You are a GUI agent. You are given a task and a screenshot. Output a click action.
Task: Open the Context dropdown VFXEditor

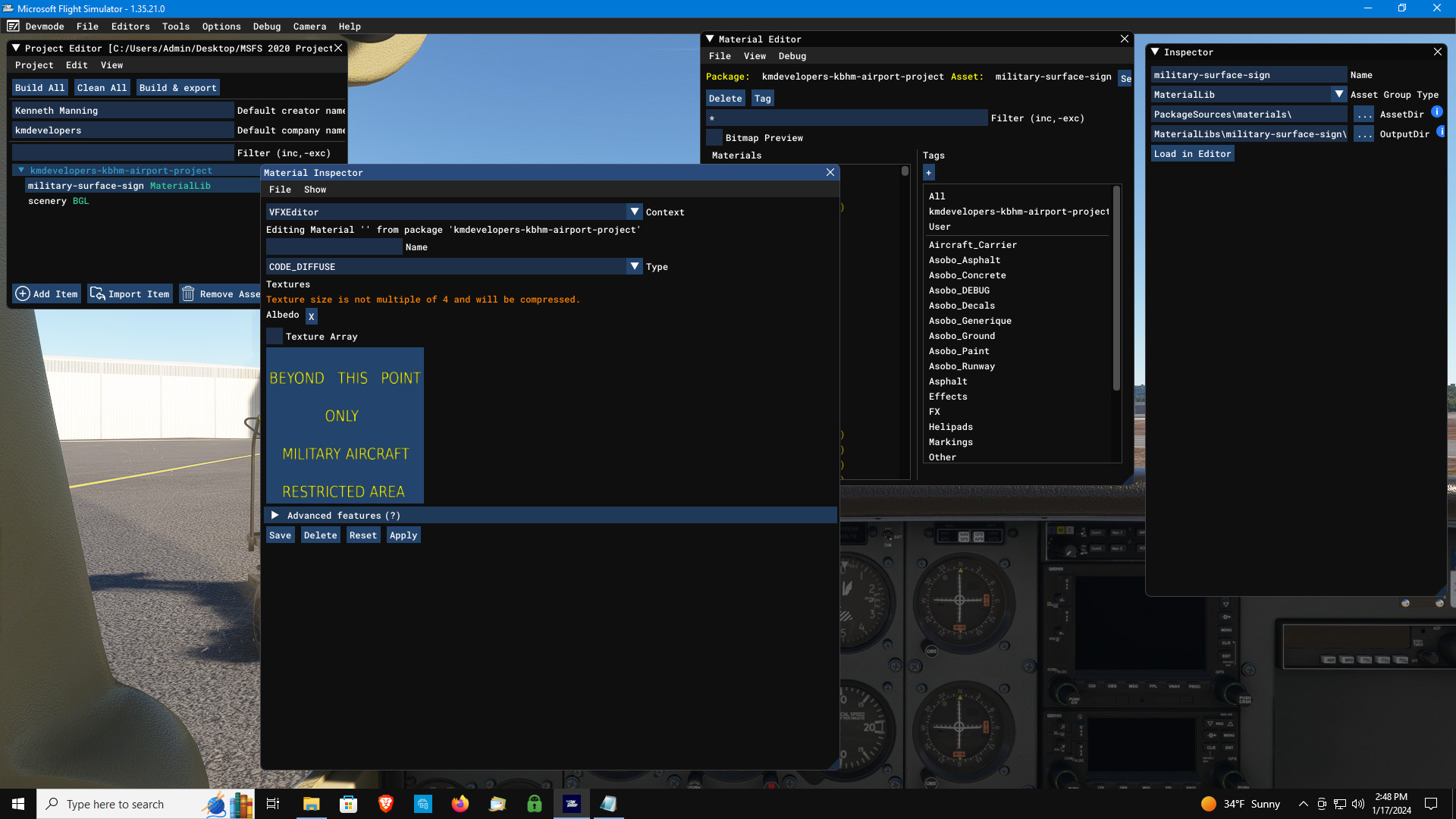coord(454,212)
